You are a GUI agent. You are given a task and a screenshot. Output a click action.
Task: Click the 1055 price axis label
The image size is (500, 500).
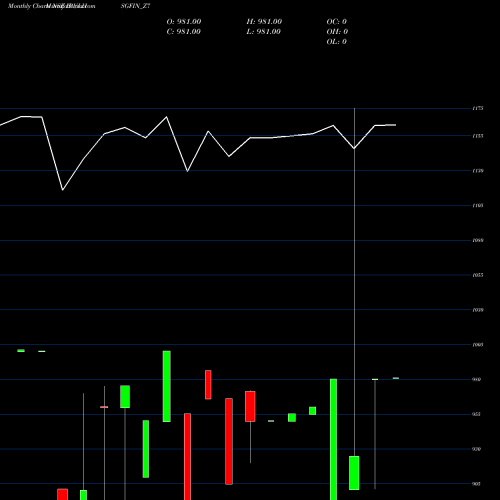point(478,275)
